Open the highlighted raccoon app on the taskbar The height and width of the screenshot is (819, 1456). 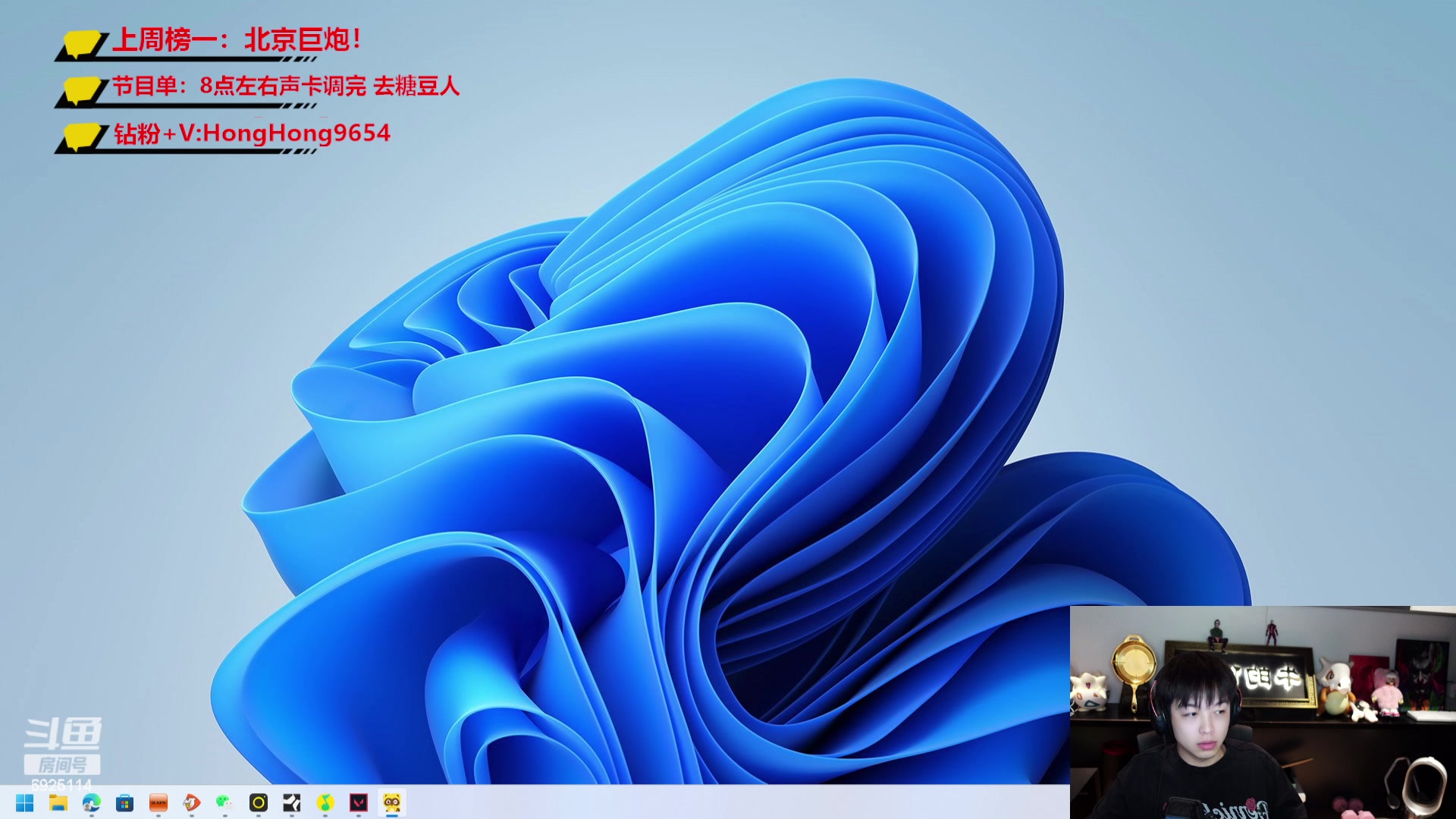(394, 802)
